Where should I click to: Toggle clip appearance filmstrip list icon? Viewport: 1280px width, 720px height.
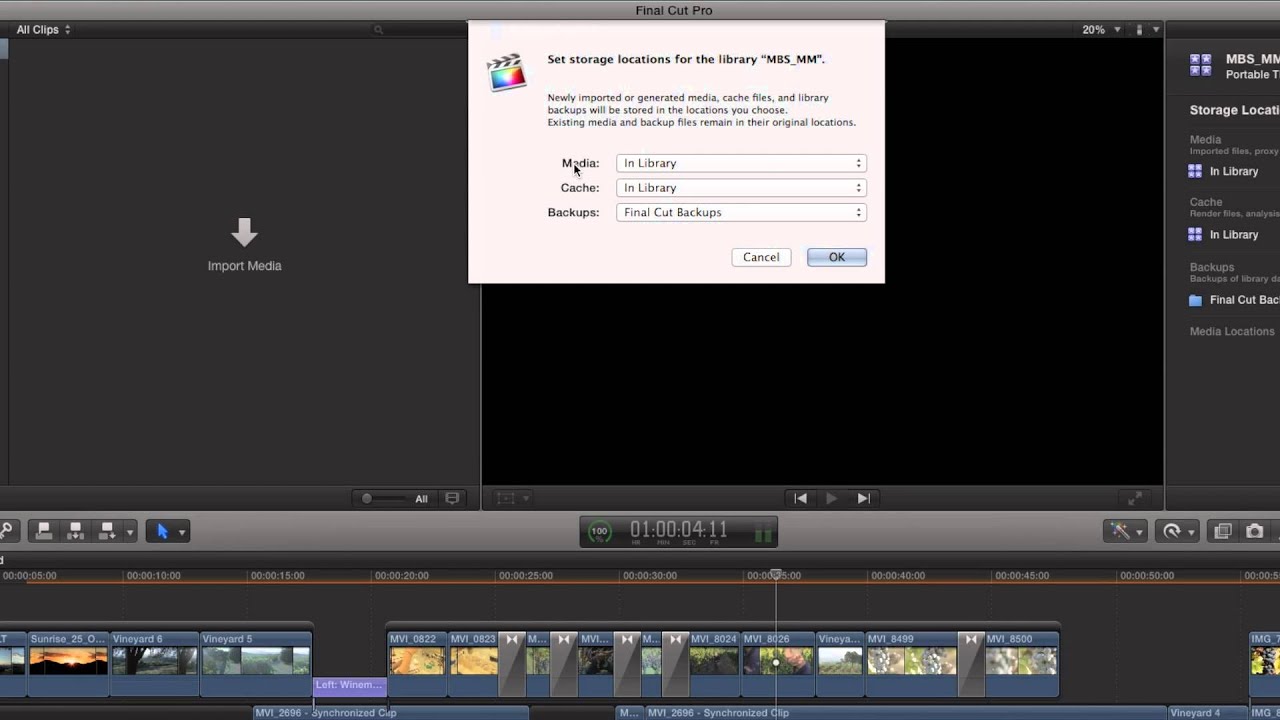coord(452,498)
